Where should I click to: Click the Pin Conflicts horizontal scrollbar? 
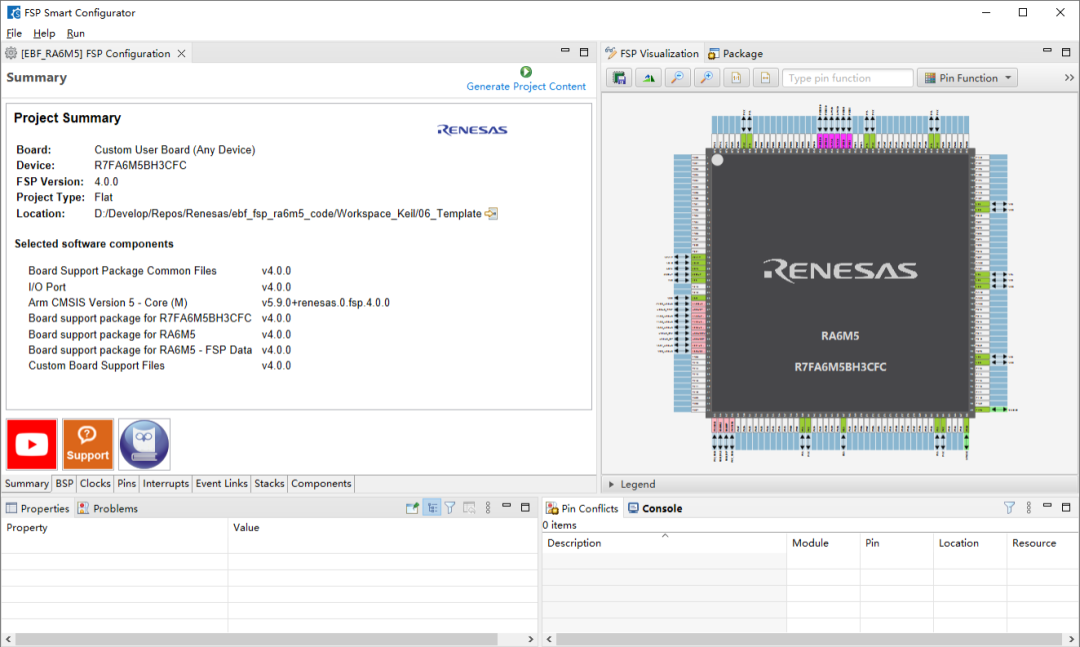pos(810,639)
